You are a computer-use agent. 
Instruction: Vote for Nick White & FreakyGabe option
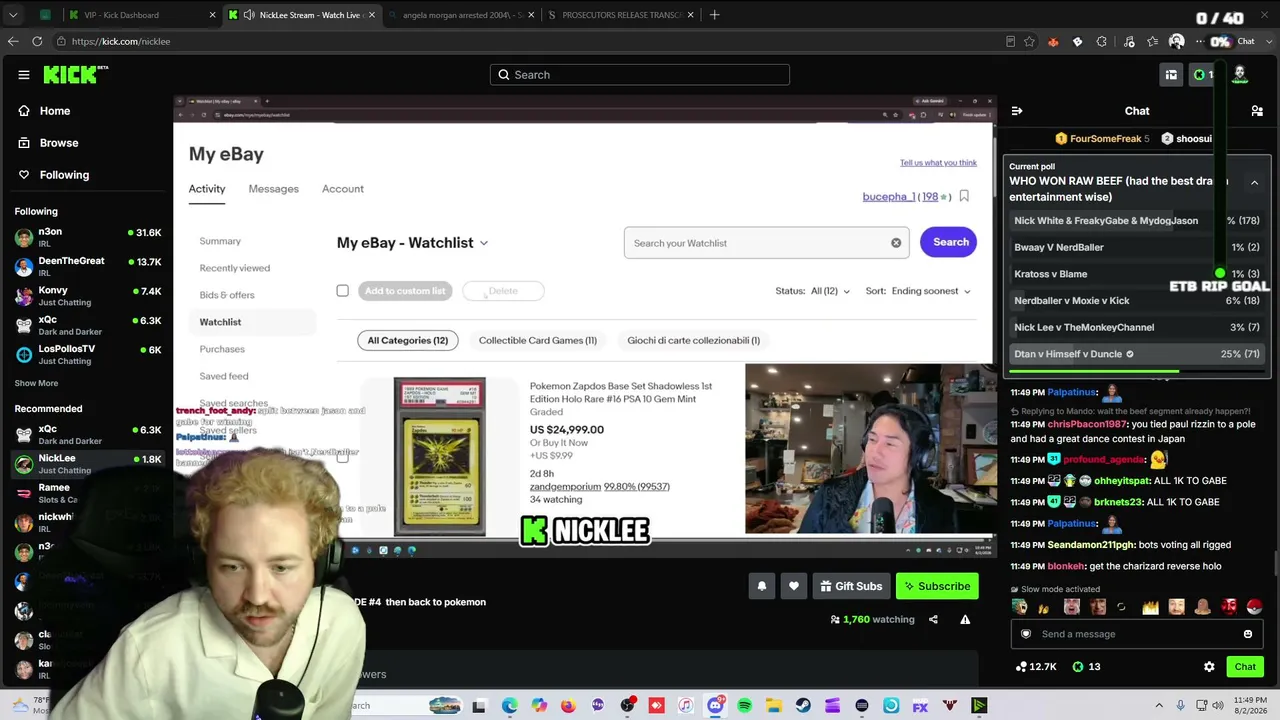(1137, 220)
